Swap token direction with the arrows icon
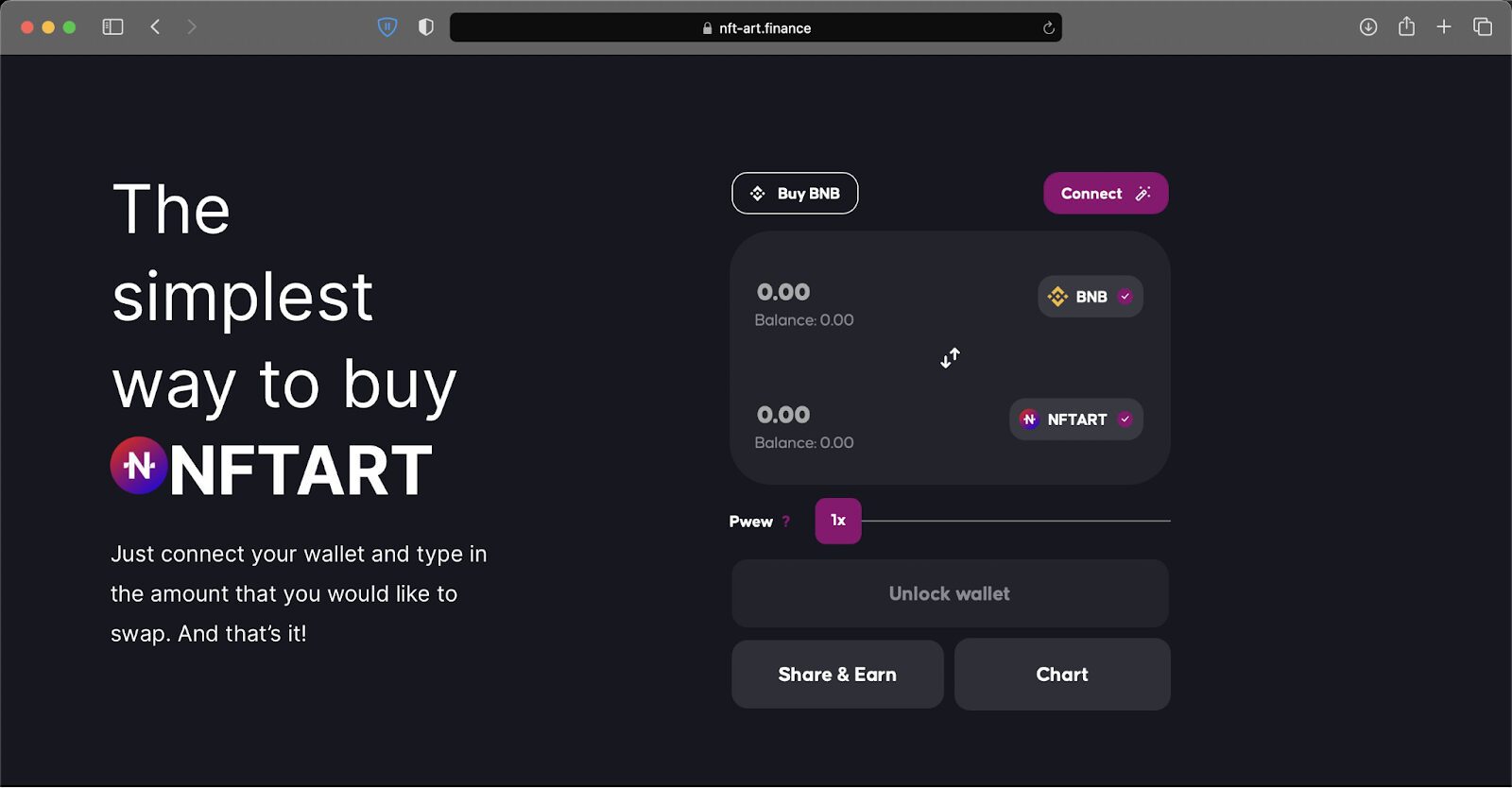 [x=950, y=358]
